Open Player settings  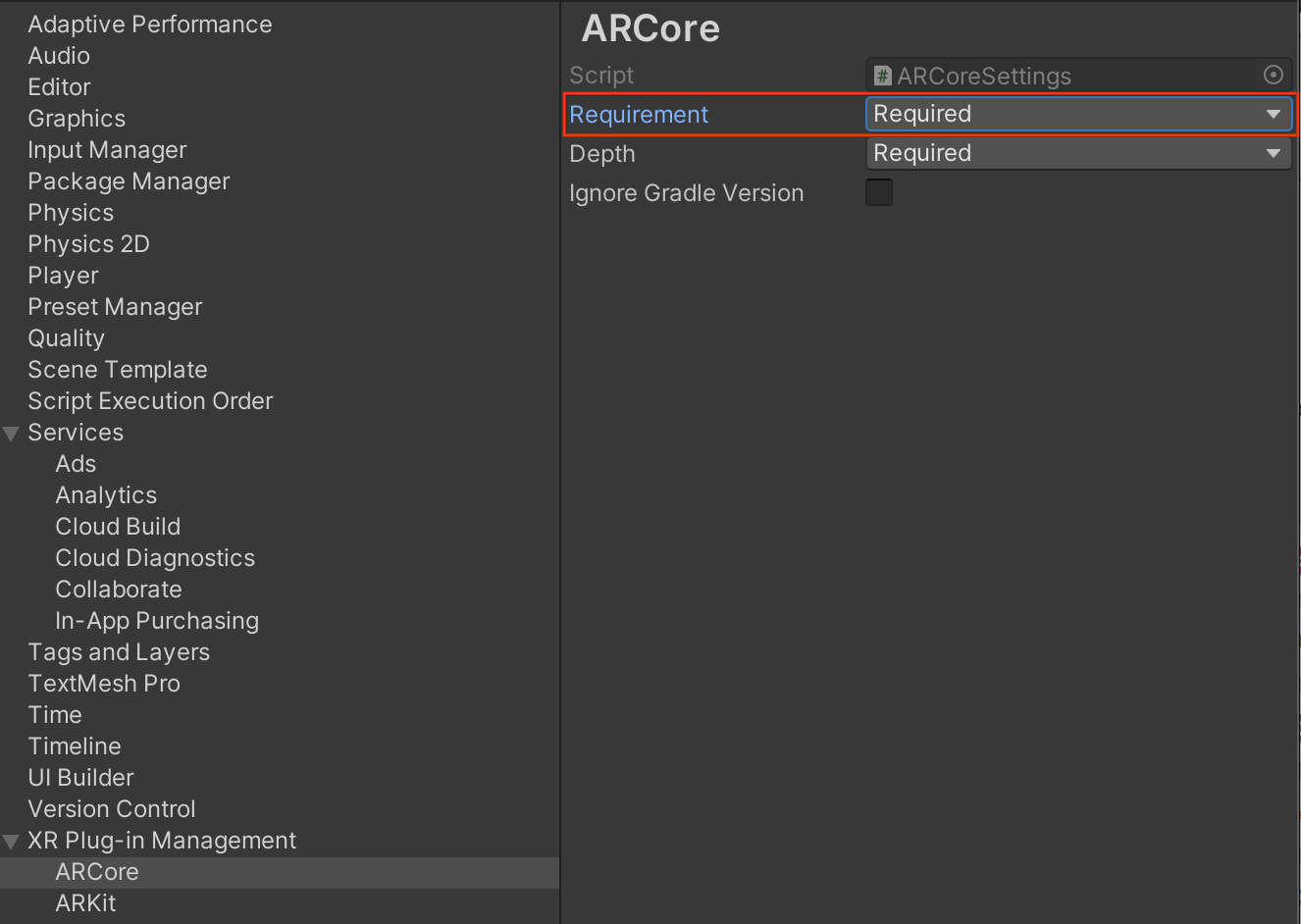[x=63, y=276]
